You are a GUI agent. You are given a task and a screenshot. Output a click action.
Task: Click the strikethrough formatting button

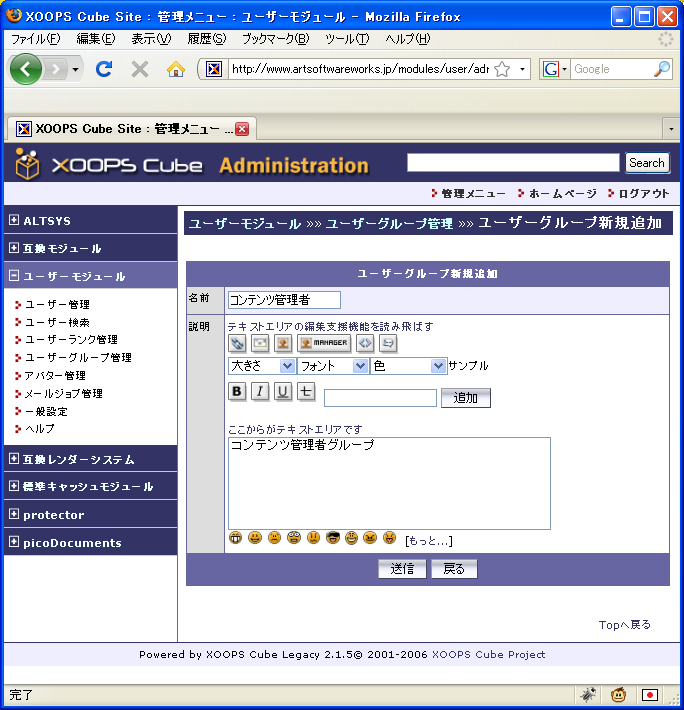click(x=306, y=391)
